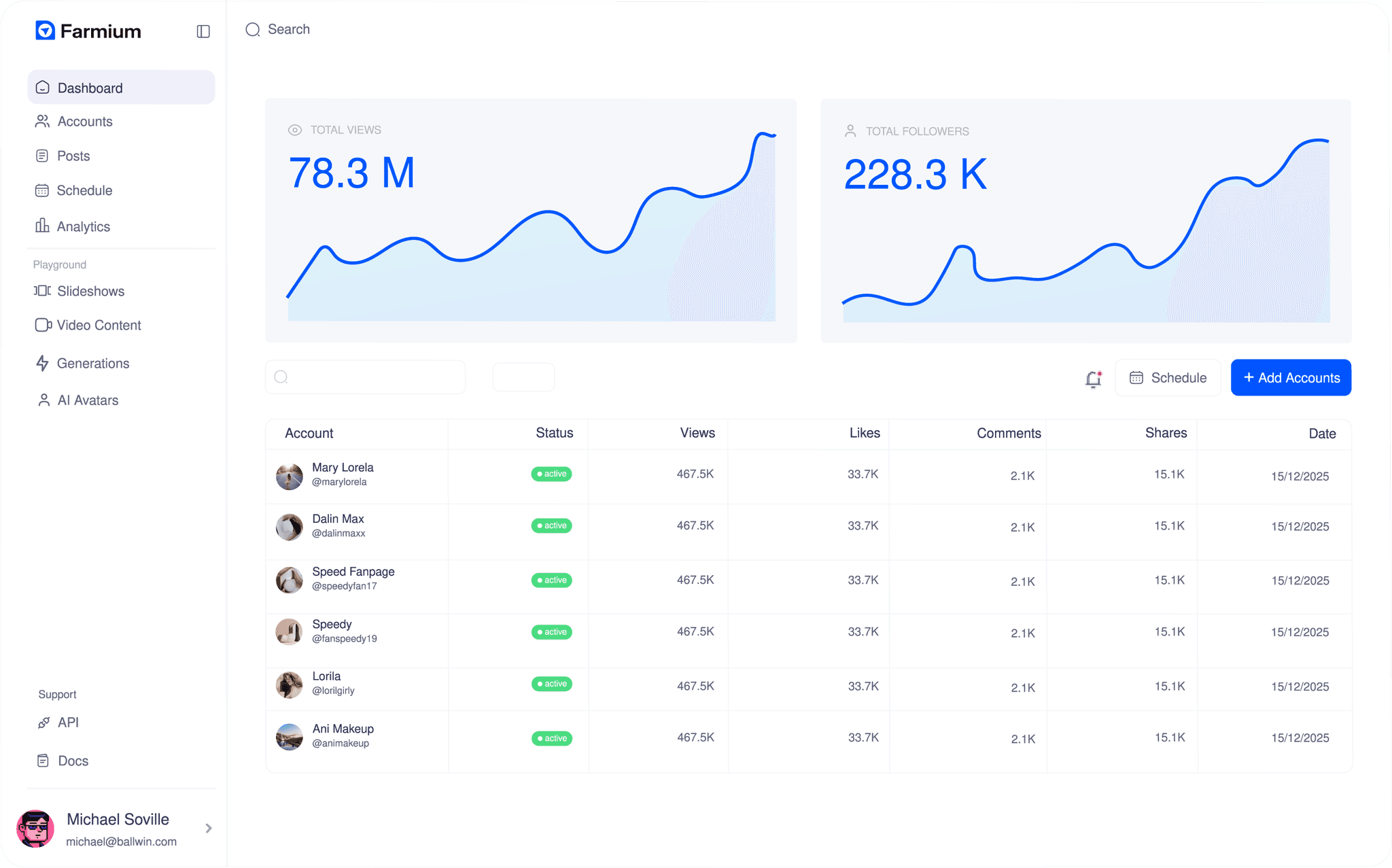This screenshot has height=868, width=1392.
Task: Click the notification bell icon
Action: click(1093, 379)
